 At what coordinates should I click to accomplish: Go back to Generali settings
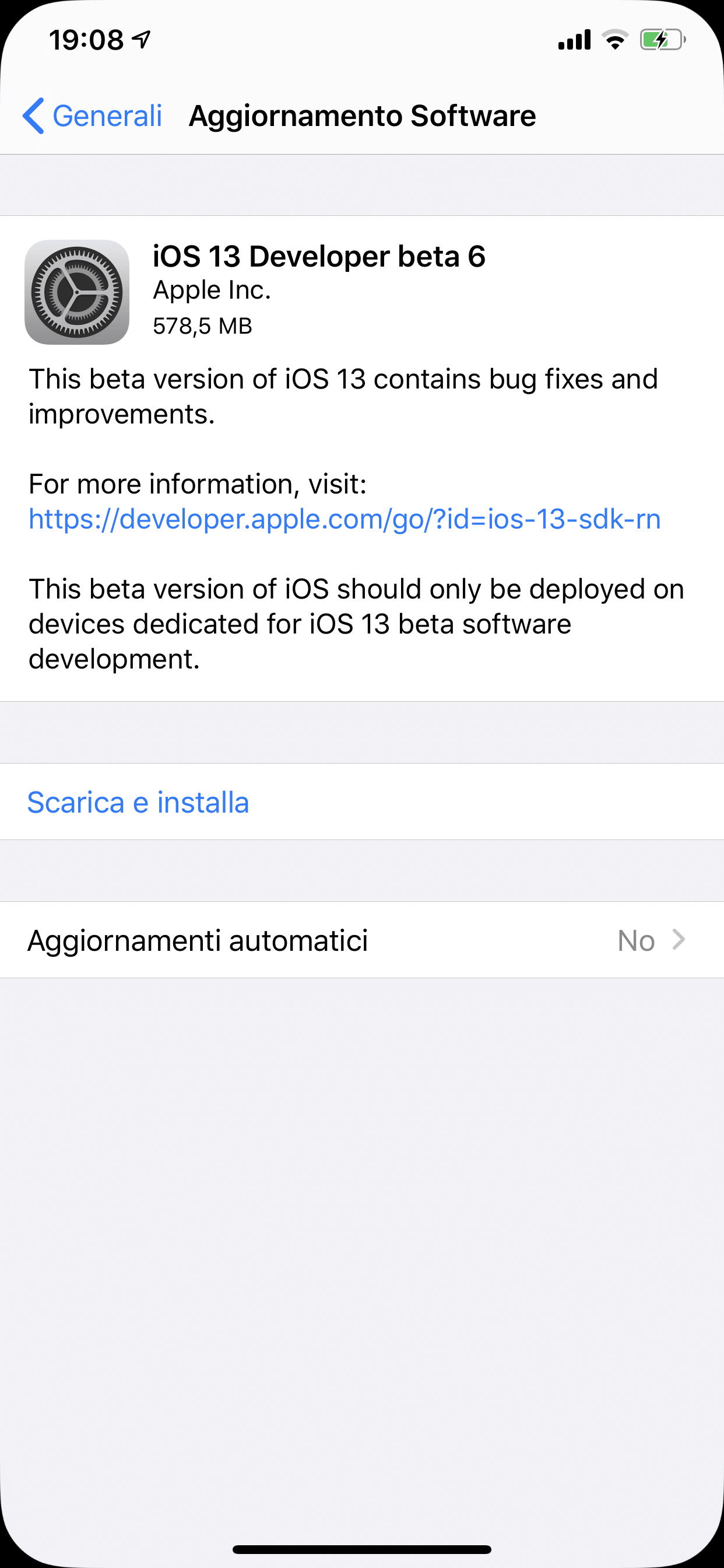[x=93, y=116]
